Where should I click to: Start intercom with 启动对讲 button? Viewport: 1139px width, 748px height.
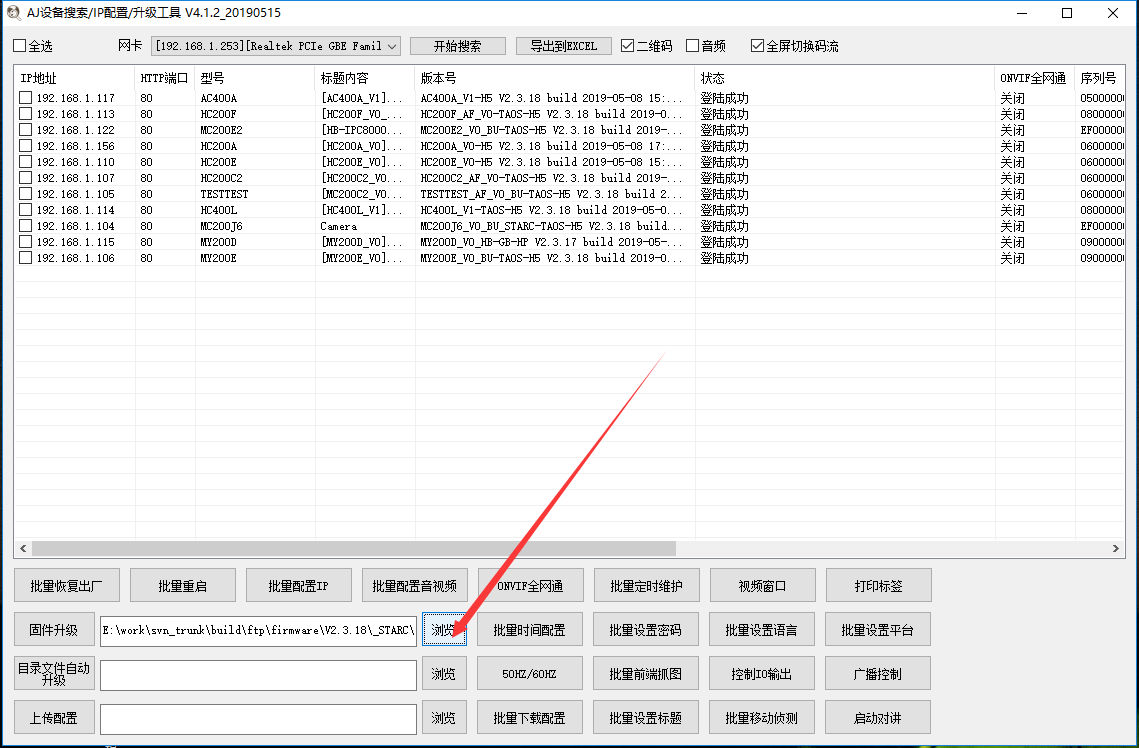pos(877,717)
